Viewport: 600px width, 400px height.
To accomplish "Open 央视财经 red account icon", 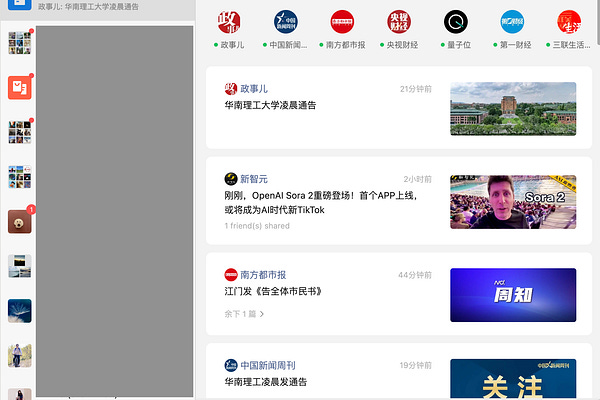I will pyautogui.click(x=399, y=22).
